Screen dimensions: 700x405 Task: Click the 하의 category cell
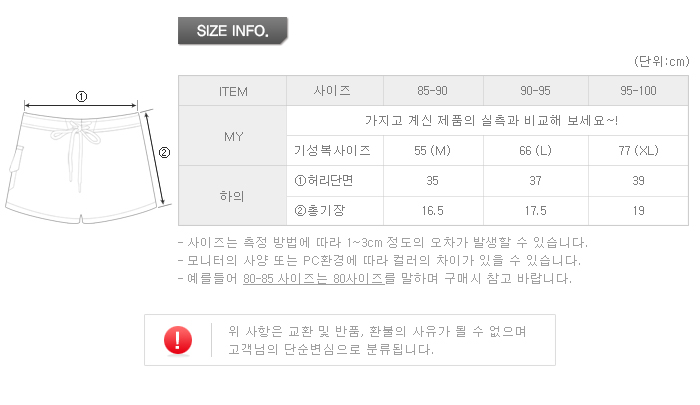coord(232,196)
